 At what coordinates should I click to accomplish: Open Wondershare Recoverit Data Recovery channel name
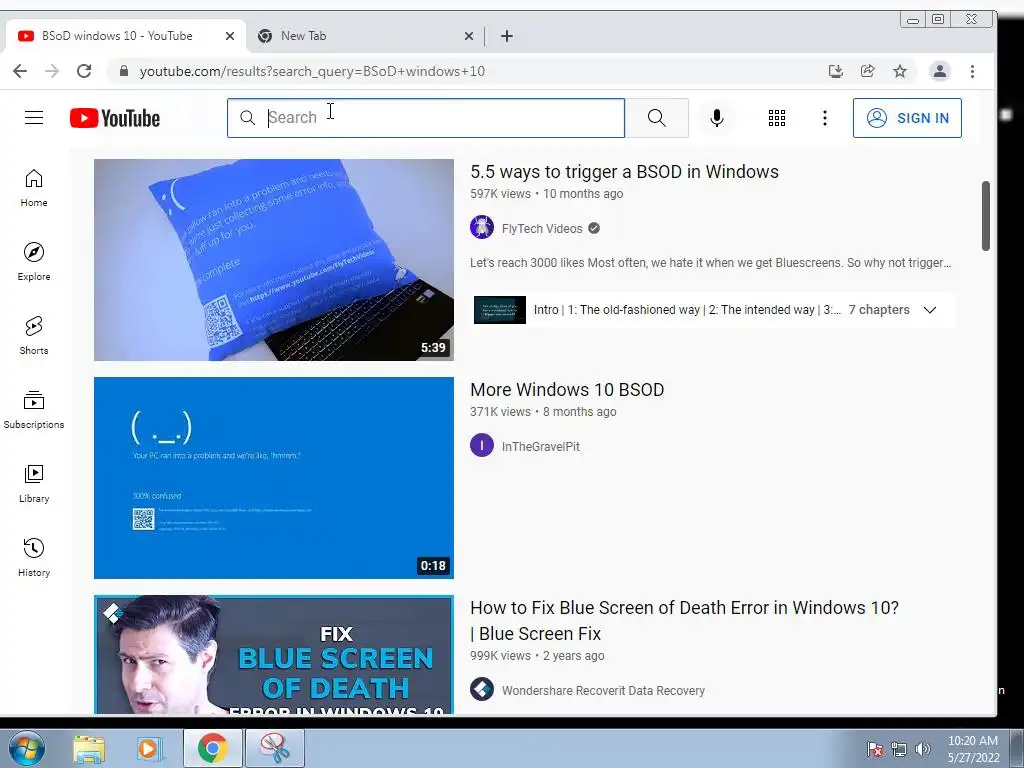tap(603, 690)
